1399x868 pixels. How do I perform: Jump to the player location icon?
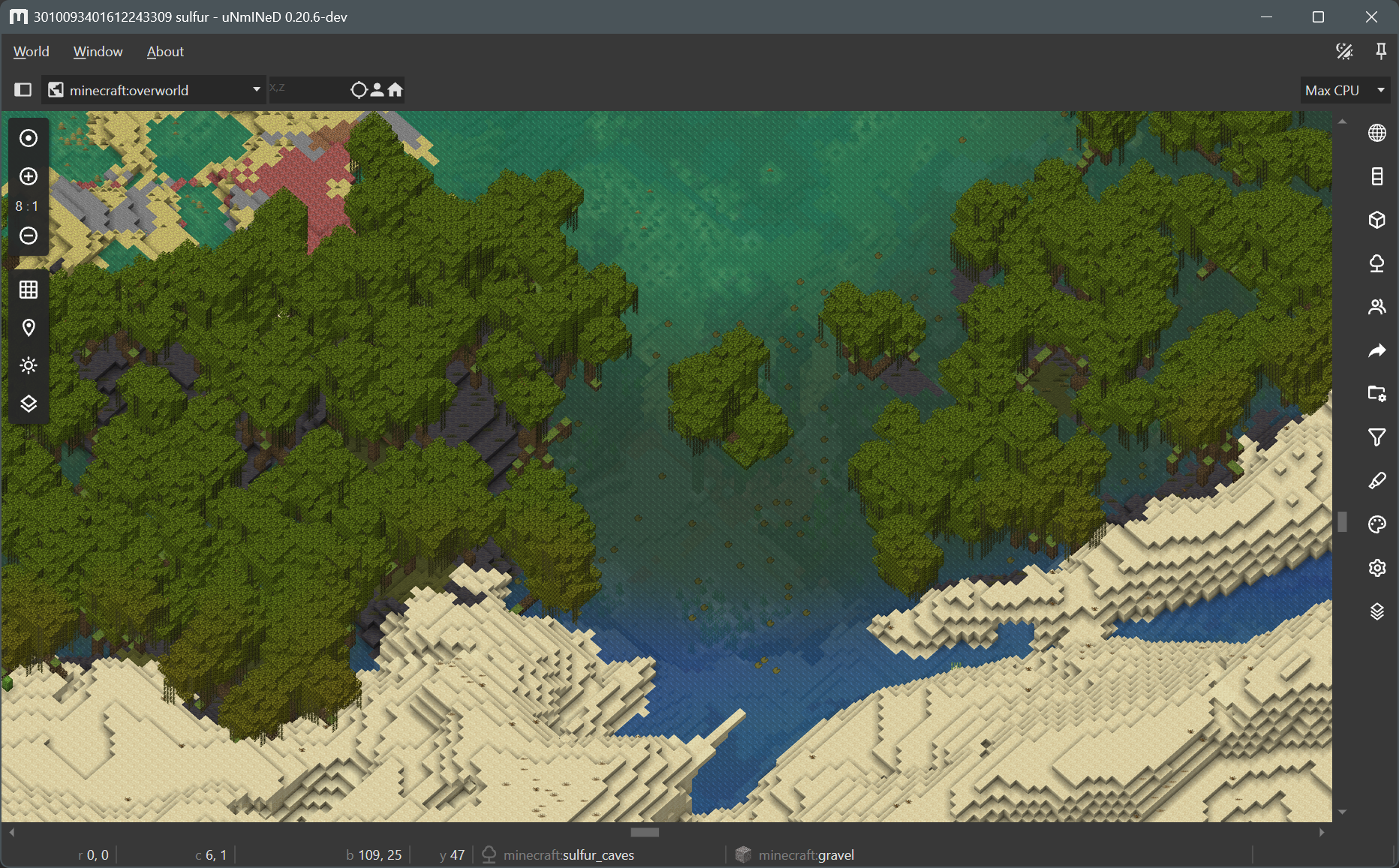coord(377,90)
